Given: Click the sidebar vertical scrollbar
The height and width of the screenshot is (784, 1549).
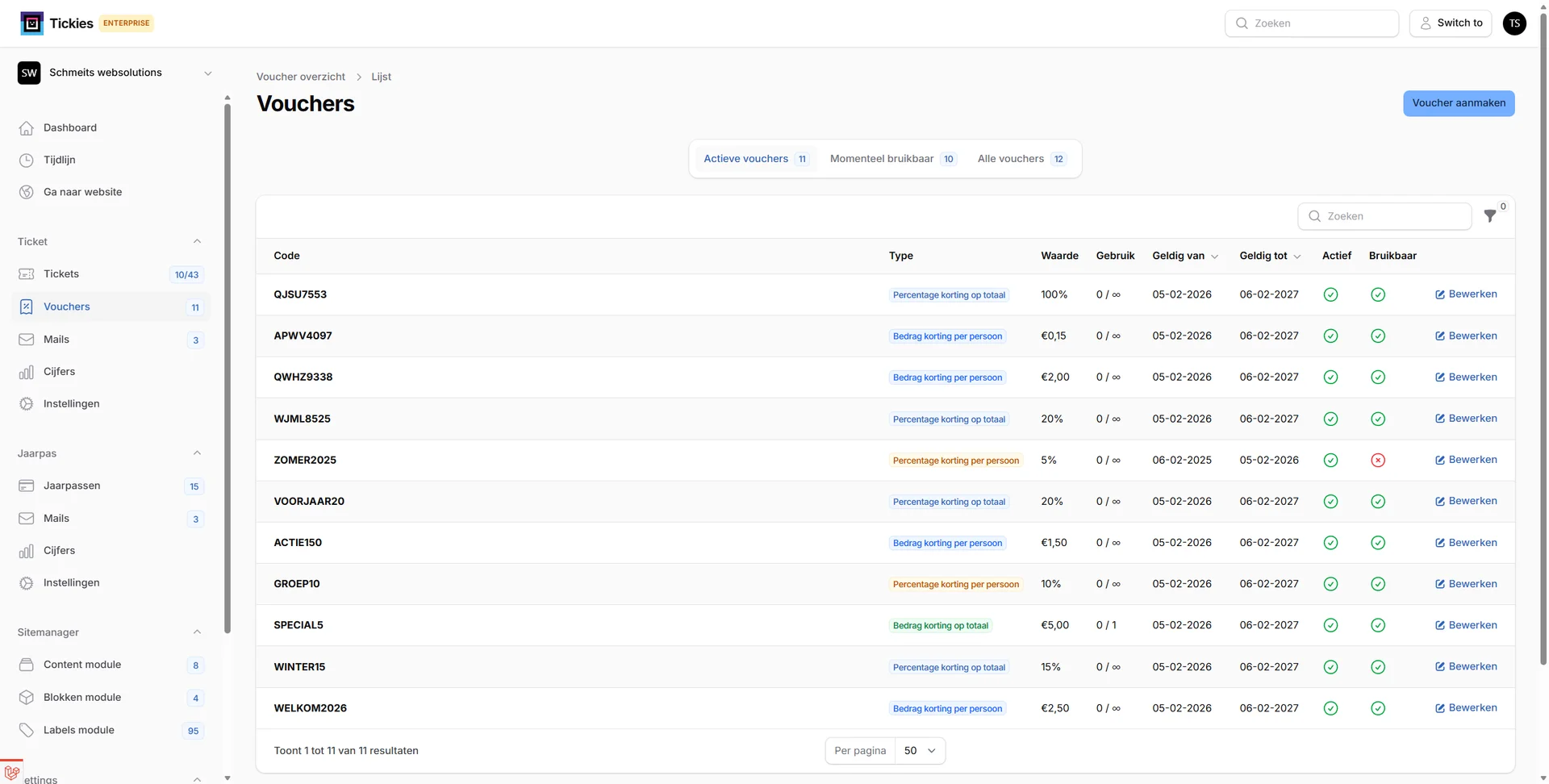Looking at the screenshot, I should [228, 363].
